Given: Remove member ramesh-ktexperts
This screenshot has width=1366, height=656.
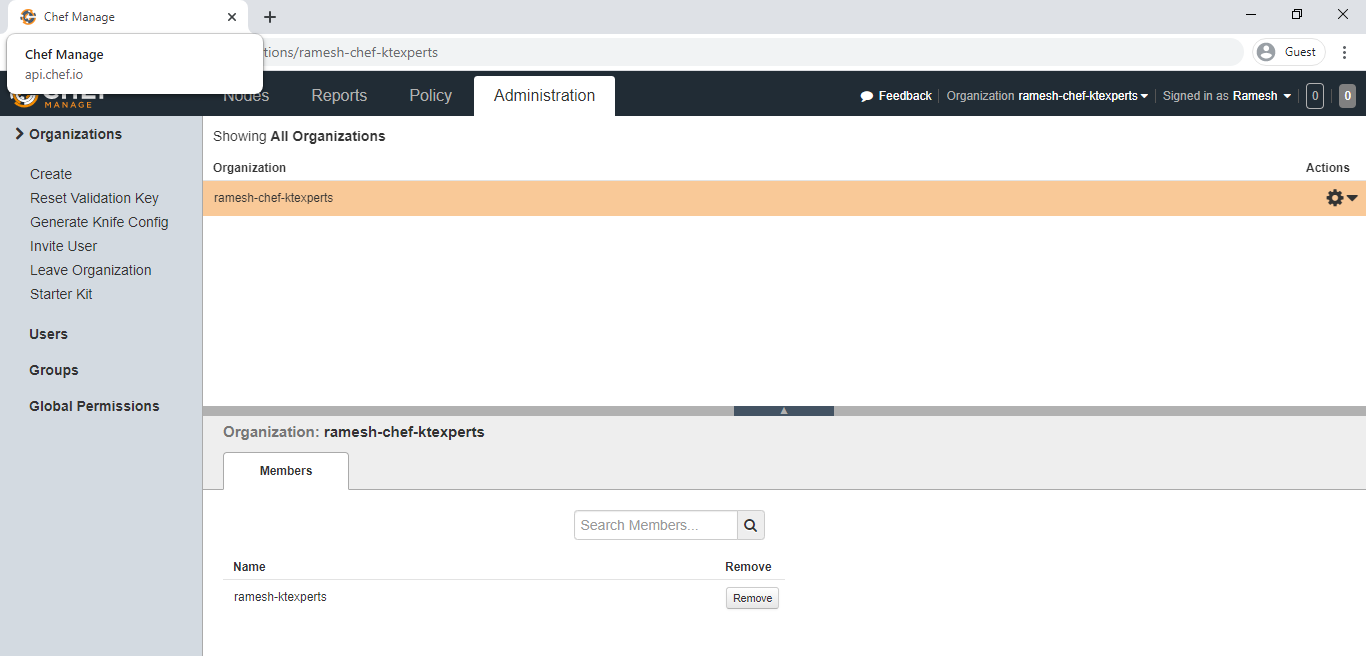Looking at the screenshot, I should [x=752, y=598].
